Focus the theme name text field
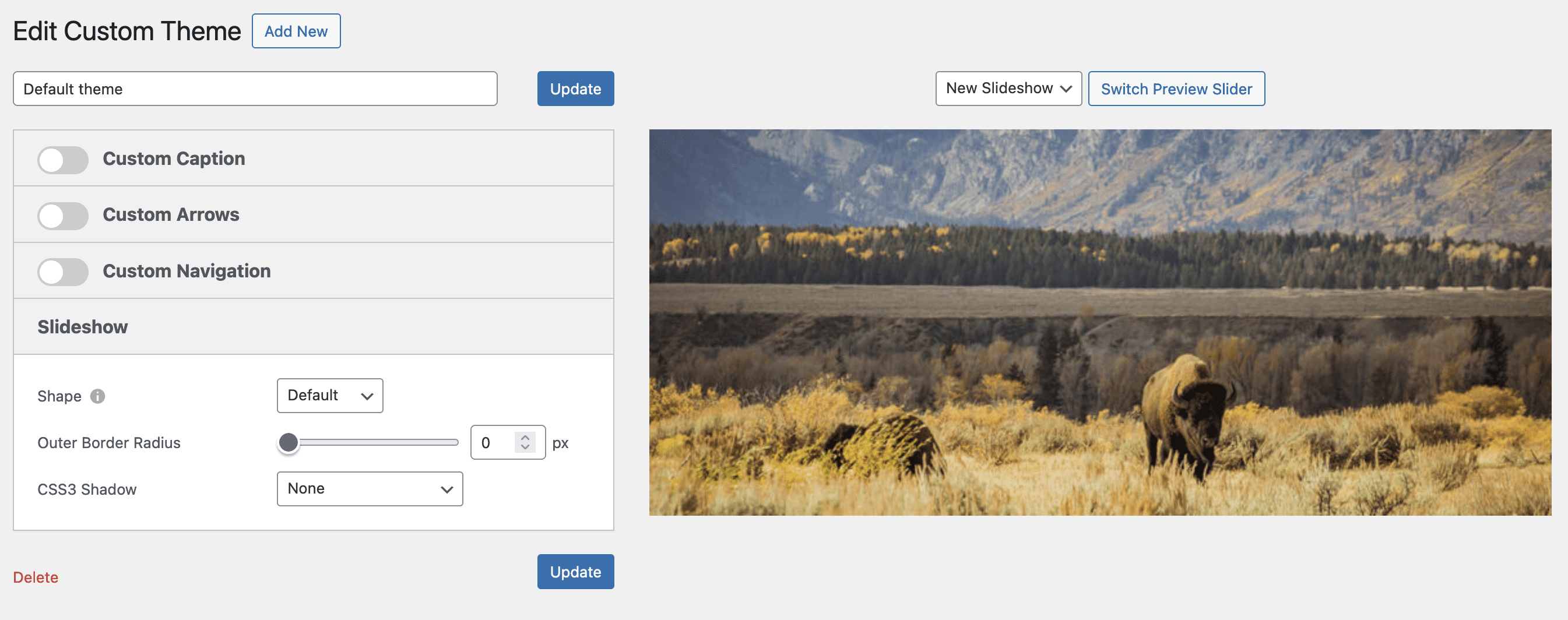The image size is (1568, 620). (254, 89)
